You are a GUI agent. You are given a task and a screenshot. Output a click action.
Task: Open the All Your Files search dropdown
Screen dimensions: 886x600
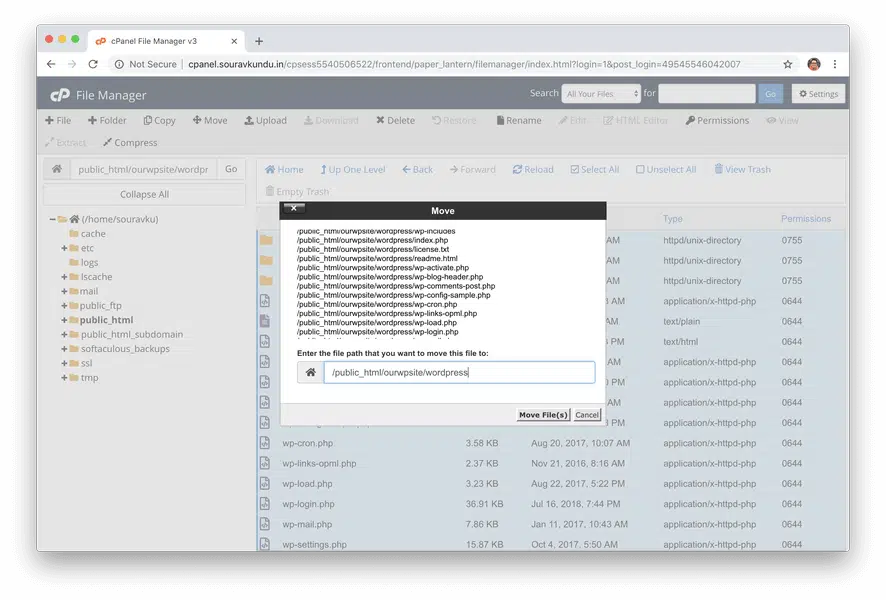tap(601, 94)
